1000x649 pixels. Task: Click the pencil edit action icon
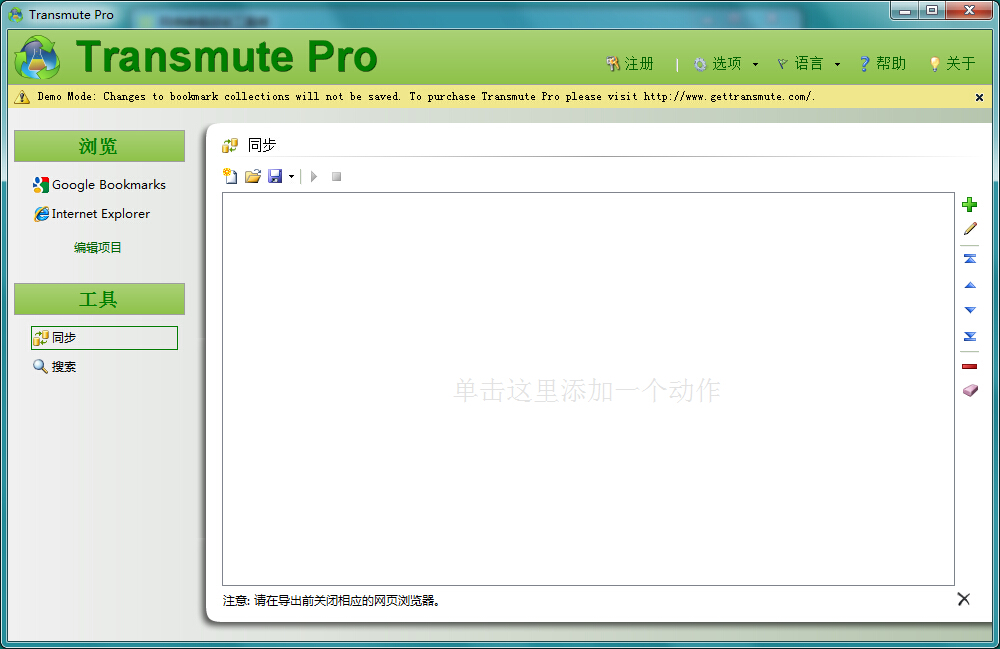click(x=969, y=230)
